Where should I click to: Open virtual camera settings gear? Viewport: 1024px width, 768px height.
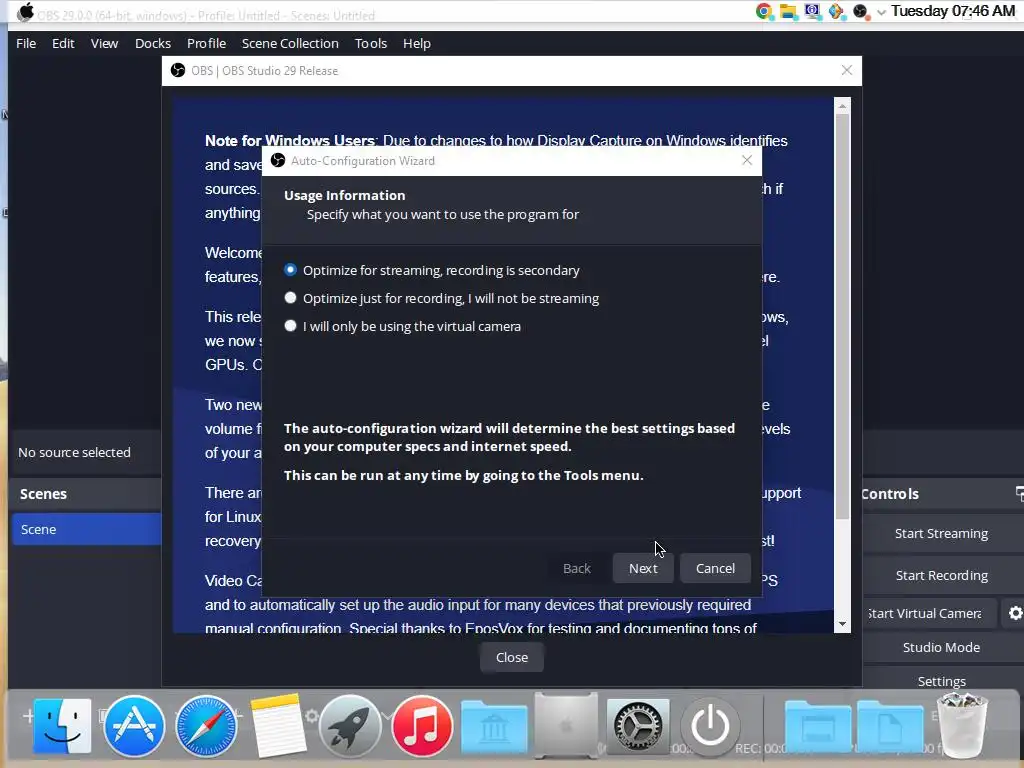coord(1015,613)
